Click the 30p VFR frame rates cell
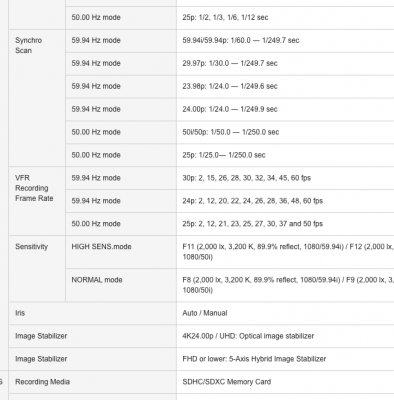This screenshot has width=394, height=400. tap(285, 178)
